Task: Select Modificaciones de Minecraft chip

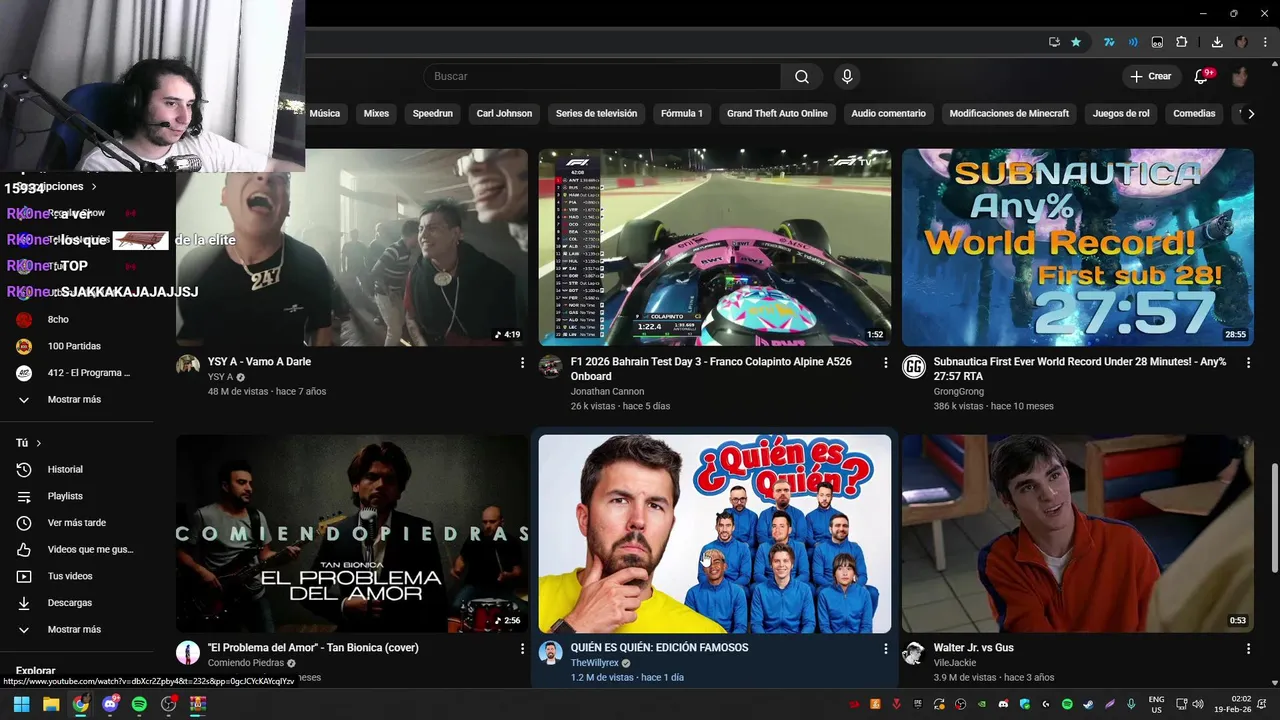Action: click(1009, 114)
